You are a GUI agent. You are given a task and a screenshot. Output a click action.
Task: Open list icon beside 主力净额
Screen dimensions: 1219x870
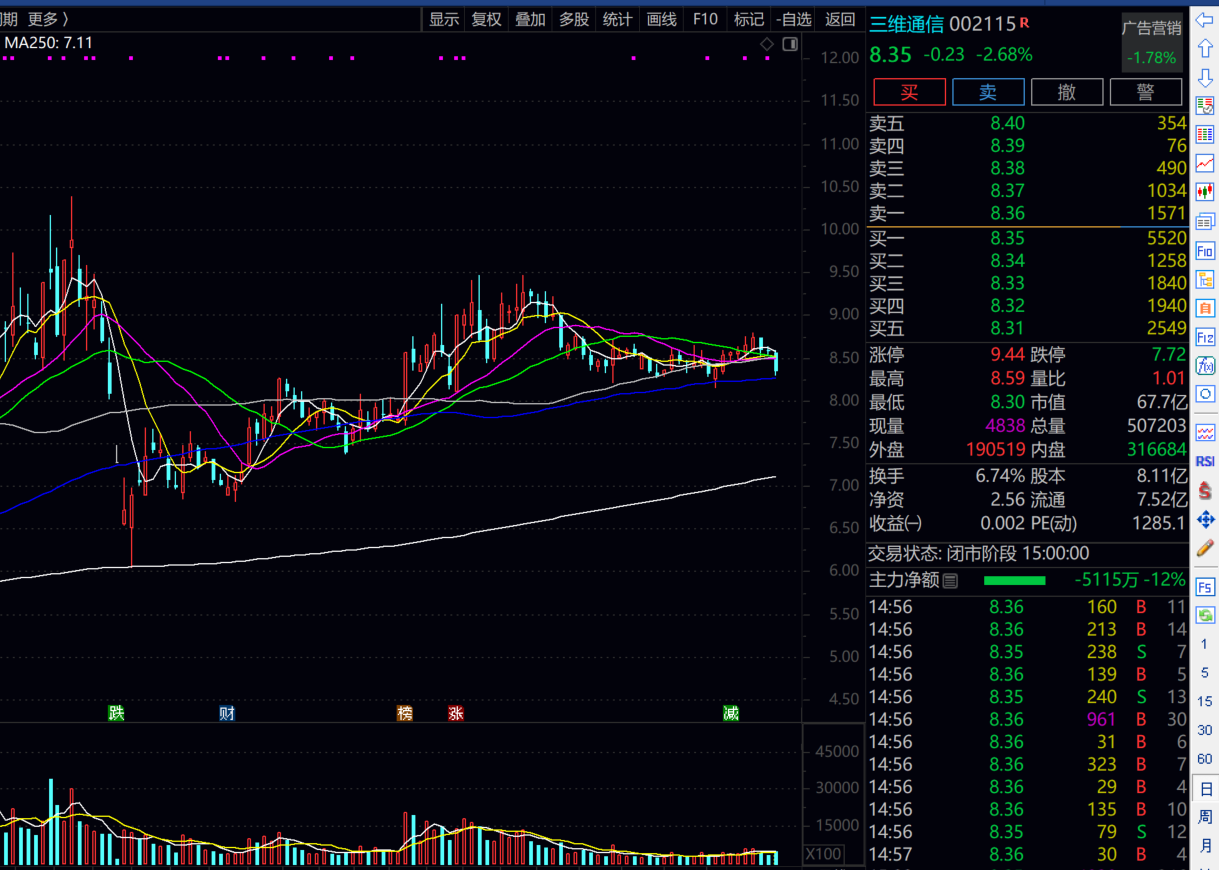[950, 581]
